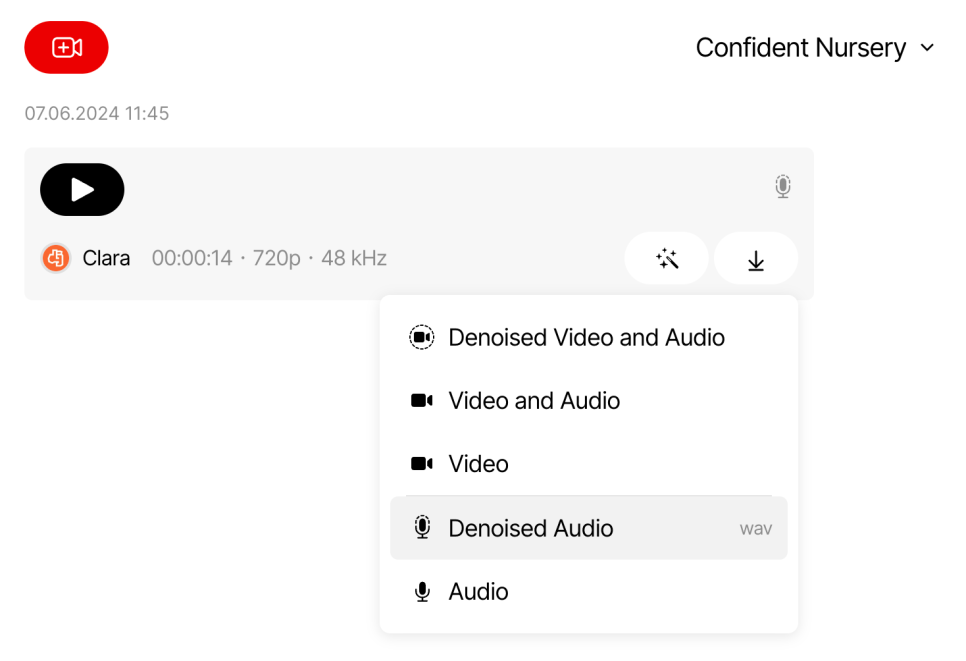Select Denoised Video and Audio option

[x=589, y=338]
